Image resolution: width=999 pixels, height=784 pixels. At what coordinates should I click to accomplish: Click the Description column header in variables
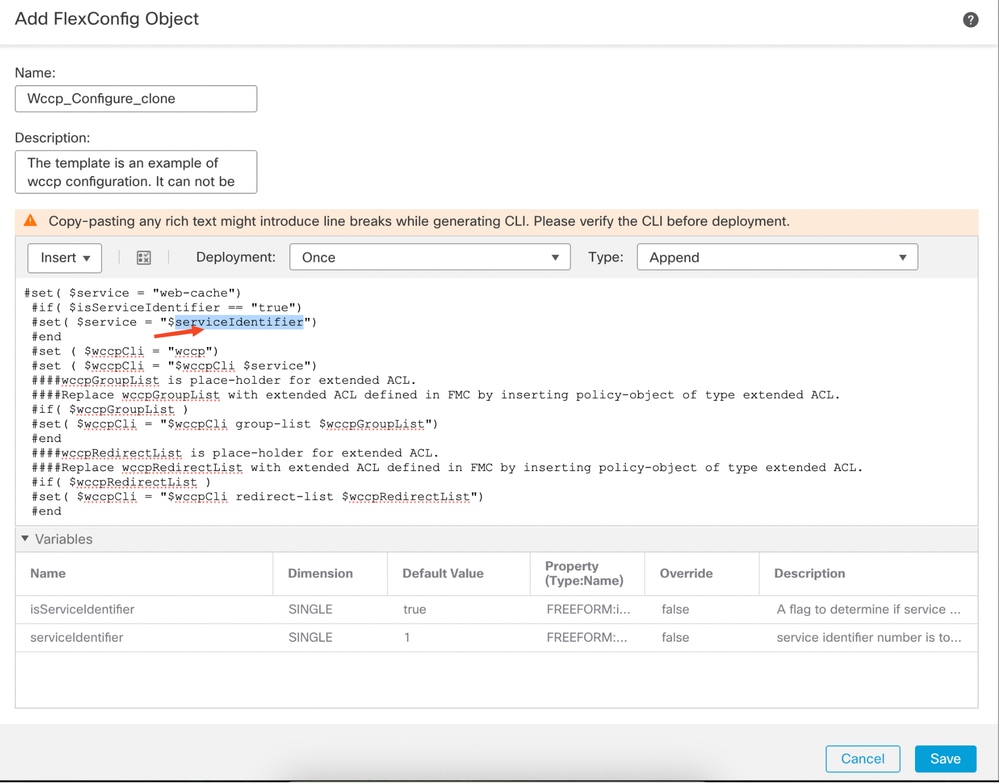tap(809, 573)
